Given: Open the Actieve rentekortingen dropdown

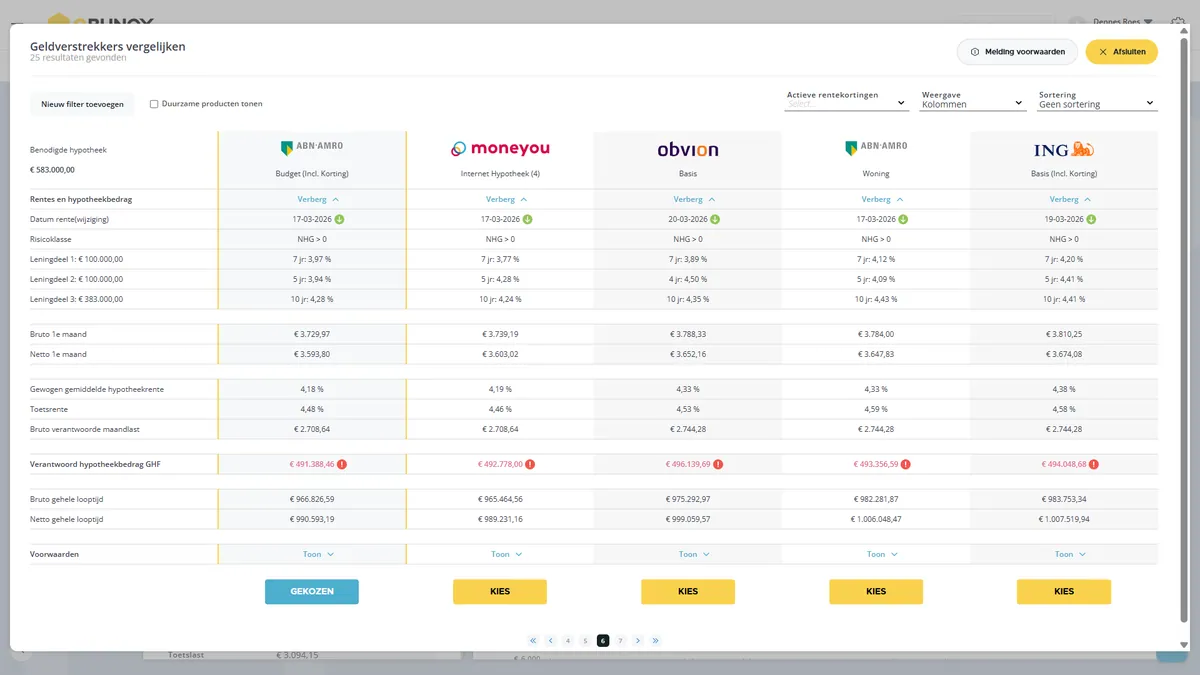Looking at the screenshot, I should point(845,103).
